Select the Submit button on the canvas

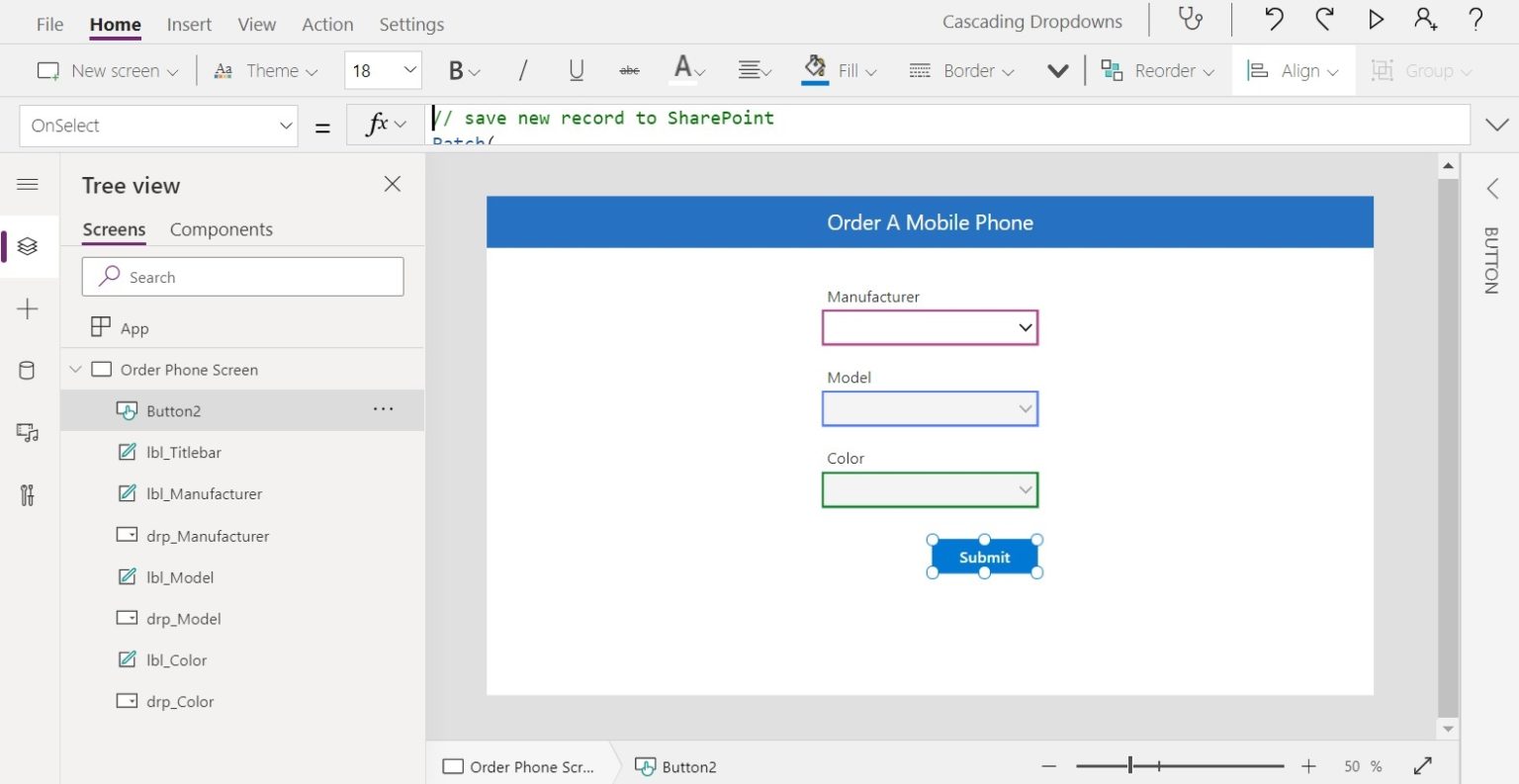tap(983, 557)
